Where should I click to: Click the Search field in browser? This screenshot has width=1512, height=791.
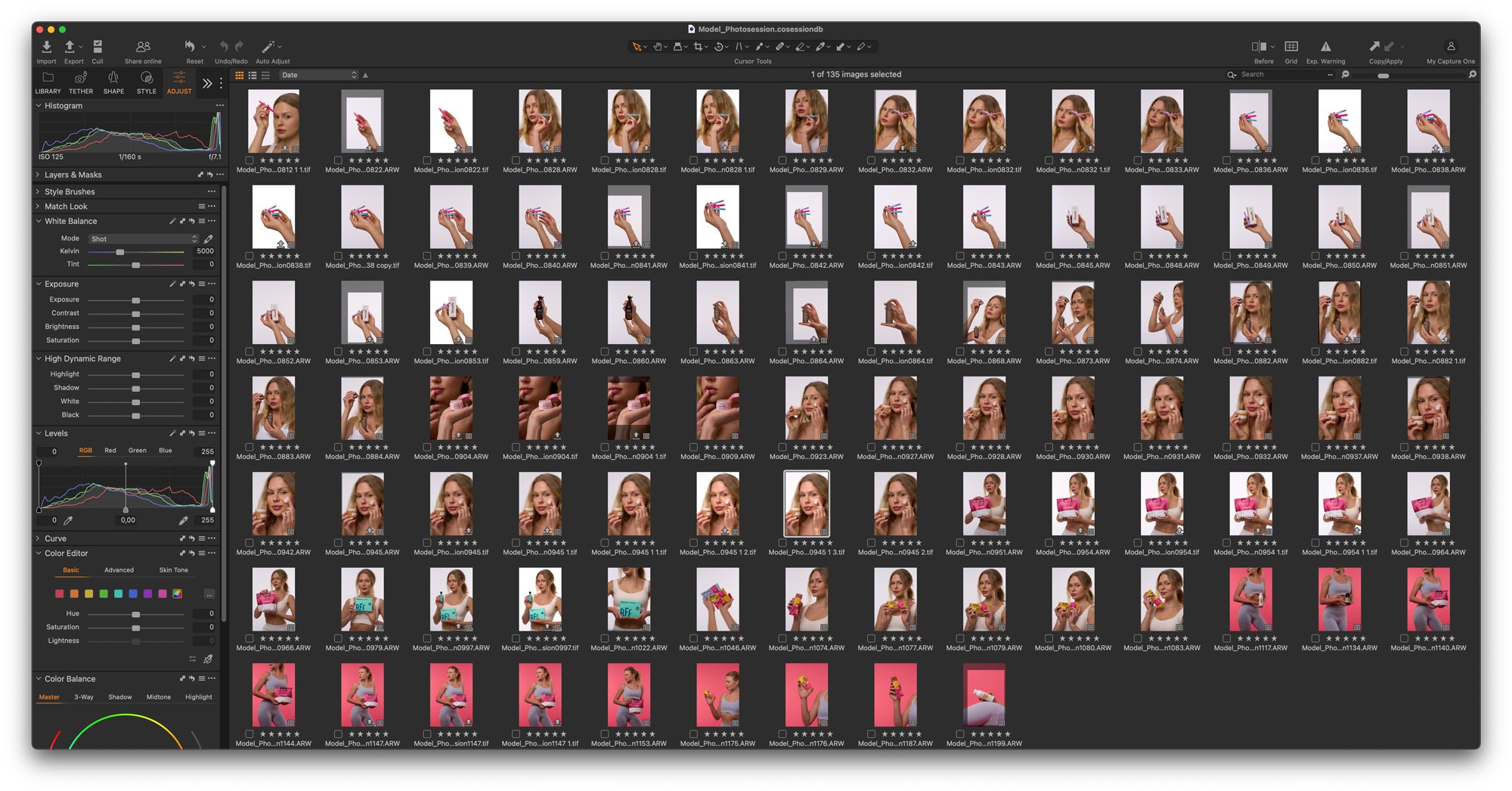[1279, 75]
